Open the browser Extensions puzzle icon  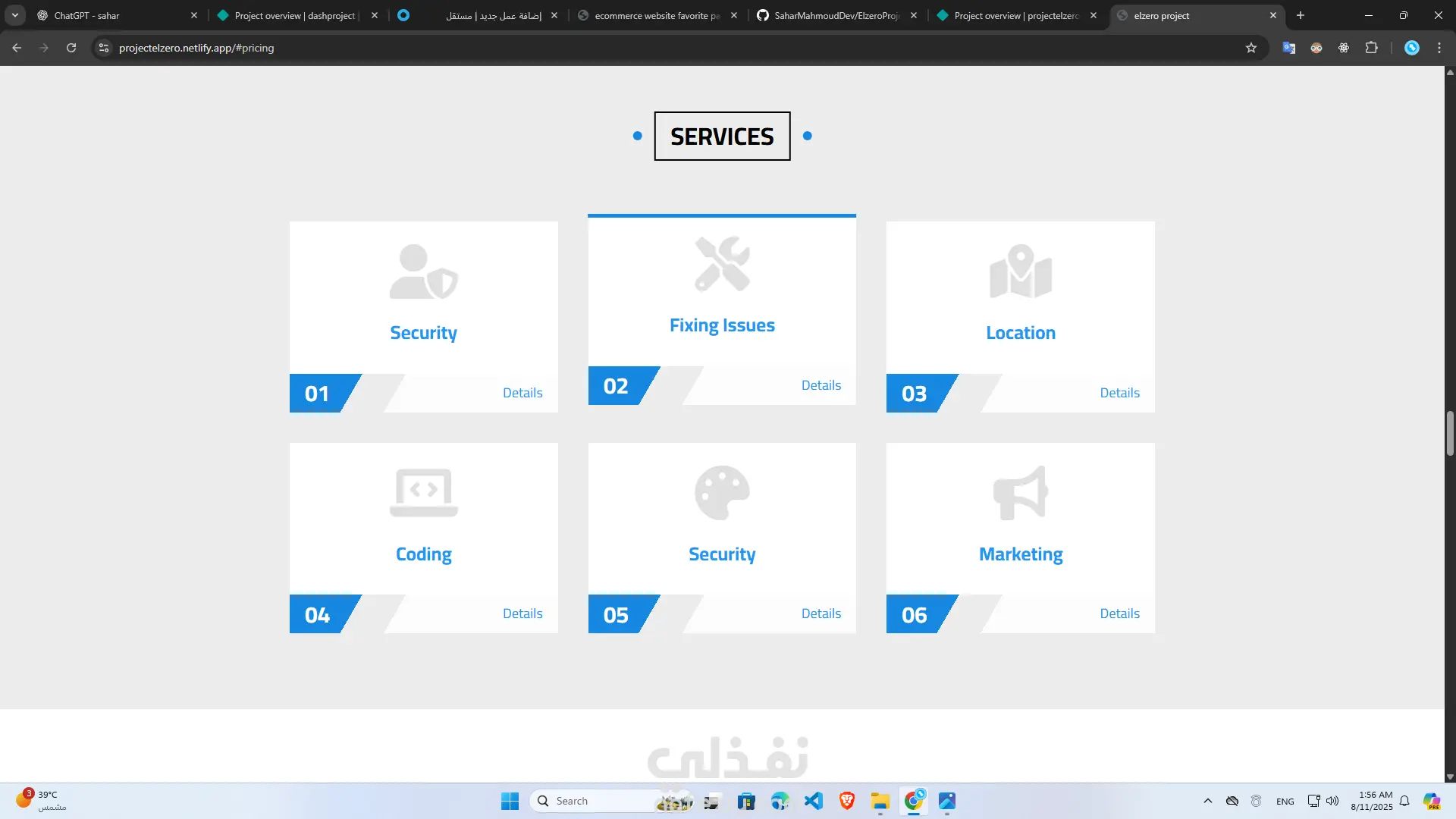point(1371,48)
